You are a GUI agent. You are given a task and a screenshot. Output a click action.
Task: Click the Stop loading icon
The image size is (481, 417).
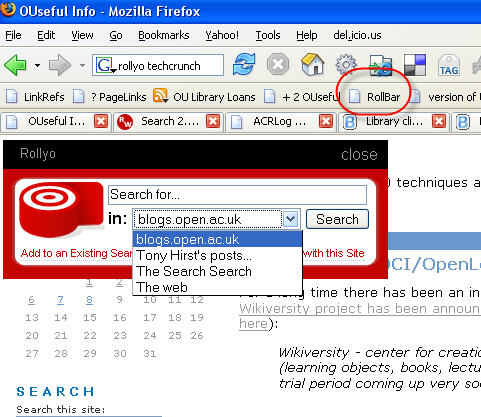pyautogui.click(x=278, y=64)
